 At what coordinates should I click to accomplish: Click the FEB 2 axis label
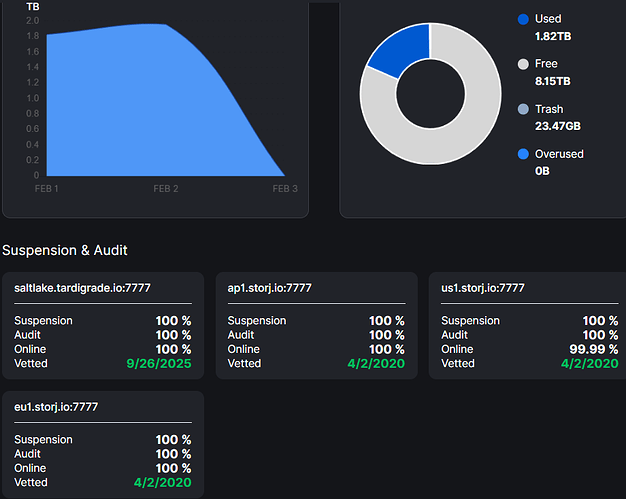click(166, 188)
